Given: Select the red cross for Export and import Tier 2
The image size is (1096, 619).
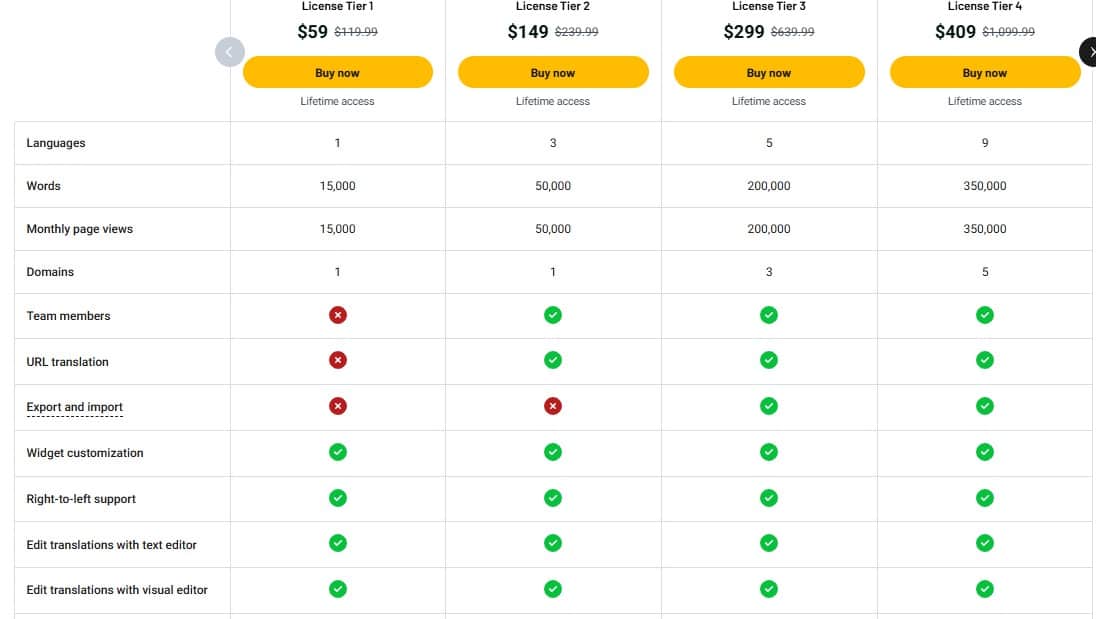Looking at the screenshot, I should coord(553,406).
